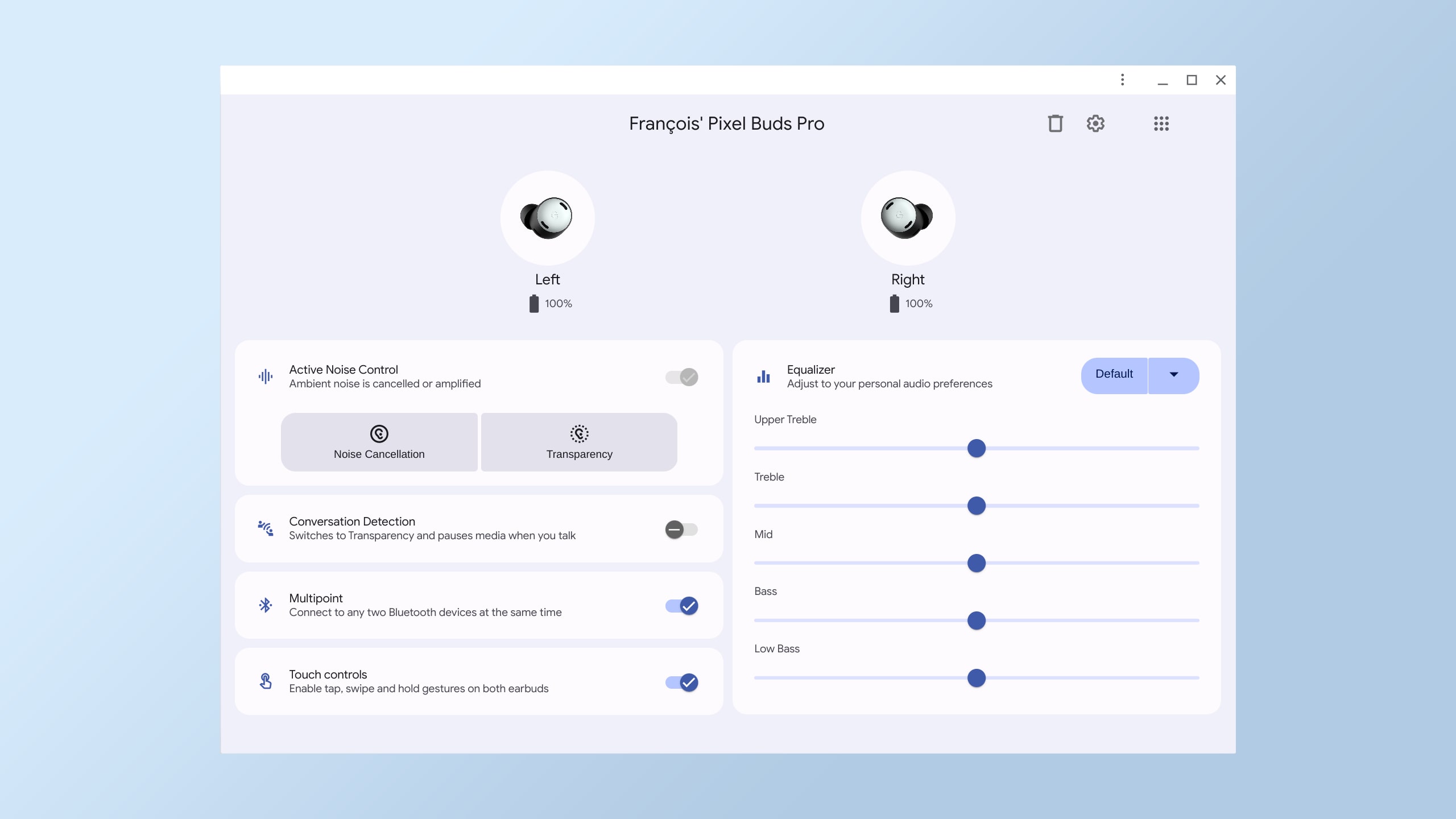Screen dimensions: 1456x819
Task: Click the Conversation Detection icon
Action: (x=265, y=528)
